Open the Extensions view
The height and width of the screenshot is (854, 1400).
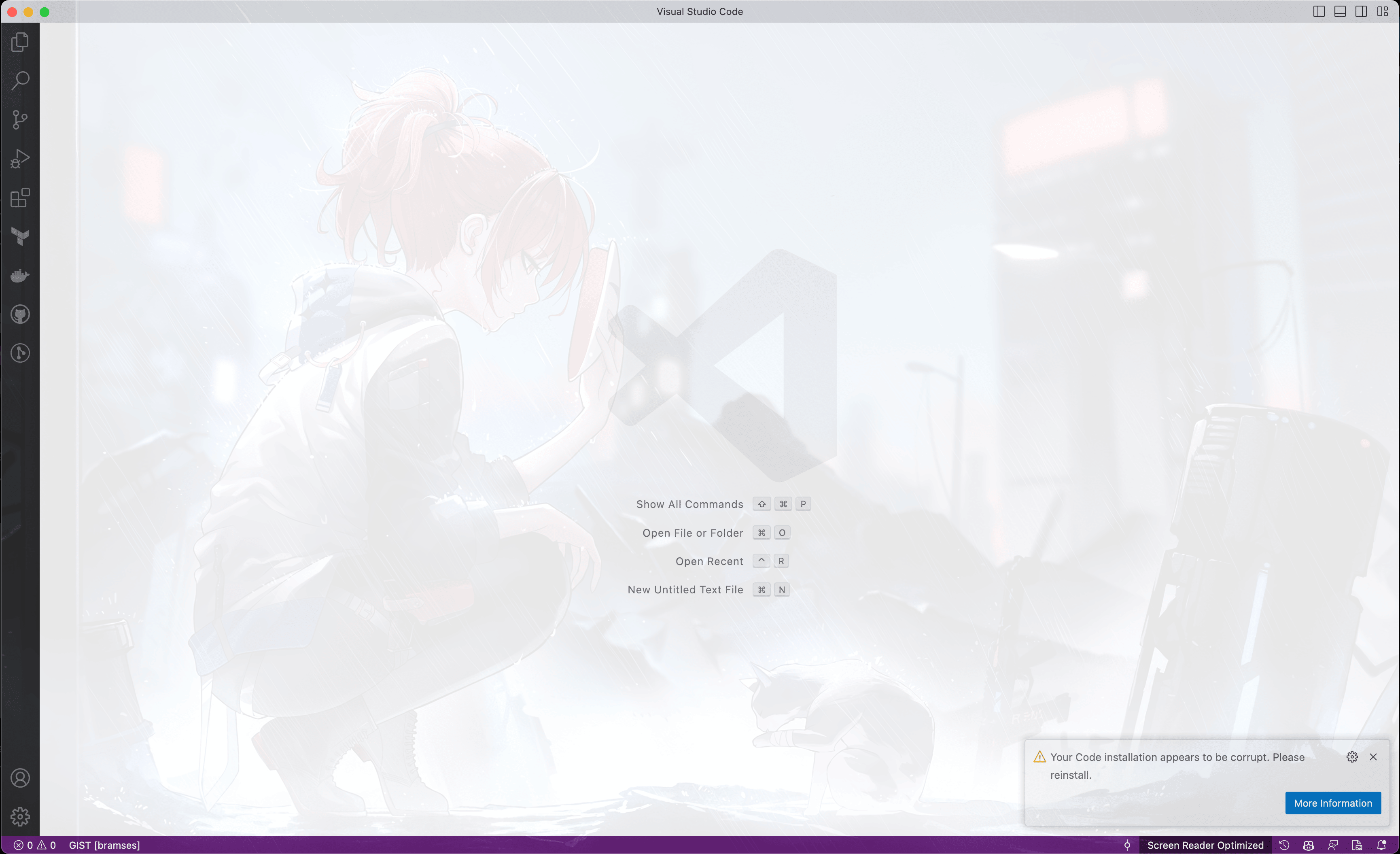[x=20, y=198]
